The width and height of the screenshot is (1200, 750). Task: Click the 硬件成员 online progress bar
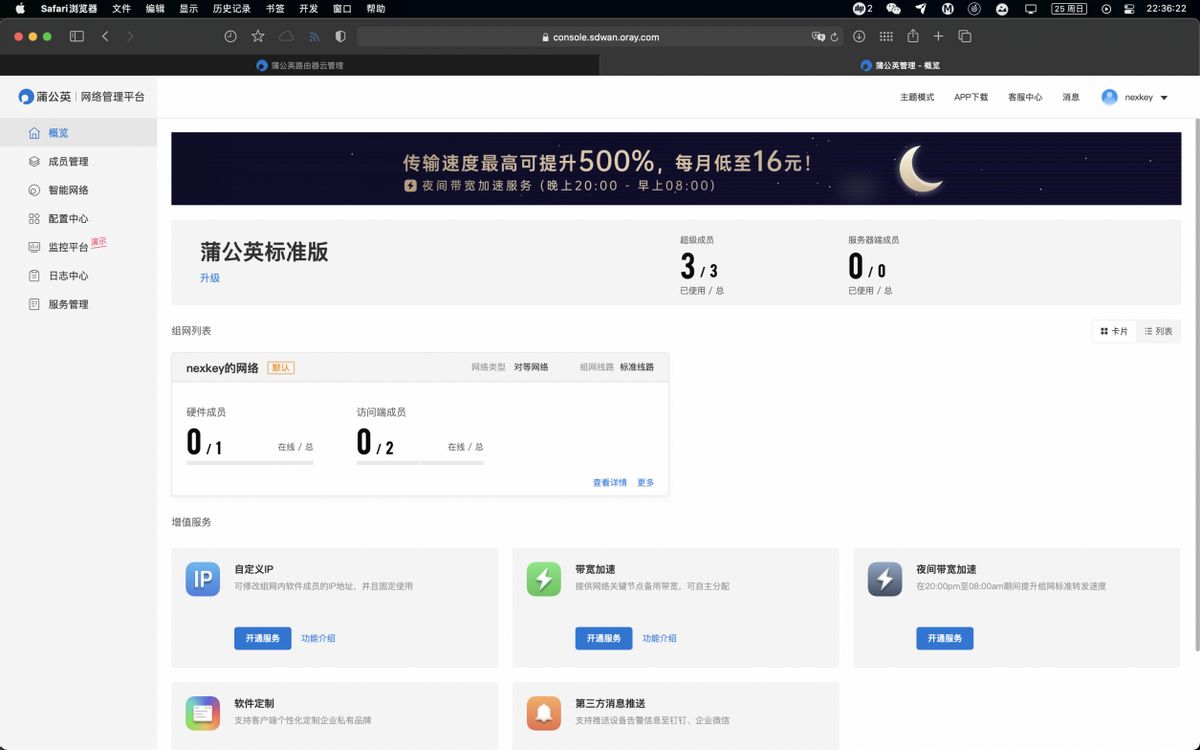tap(250, 463)
